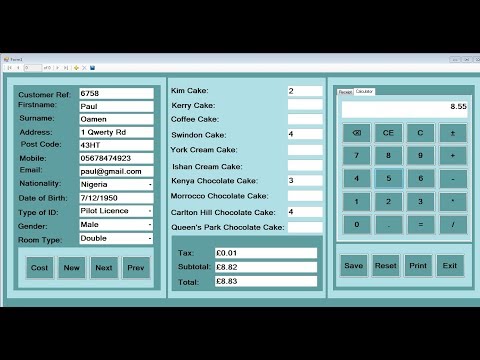Tap calculator digit 8
The height and width of the screenshot is (360, 480).
(388, 155)
